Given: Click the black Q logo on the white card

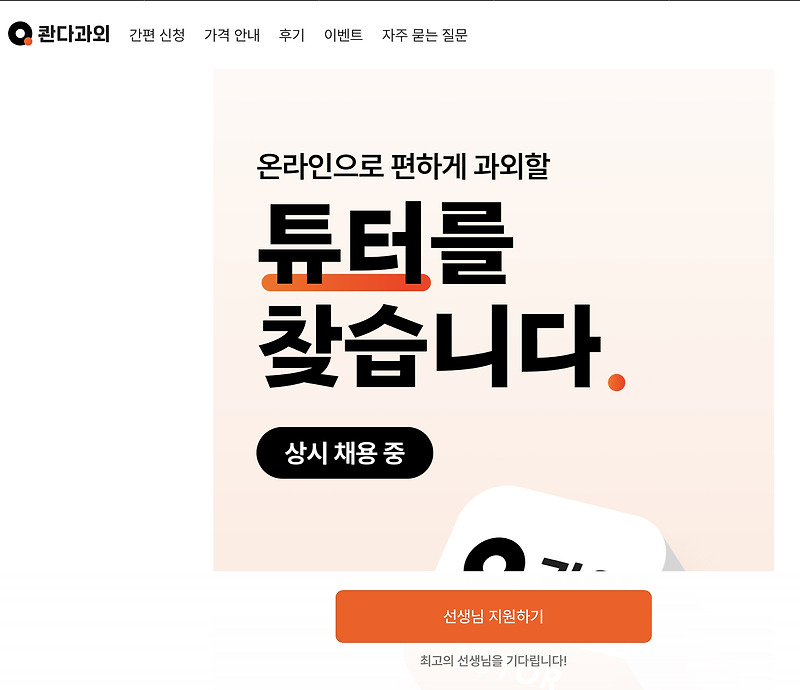Looking at the screenshot, I should point(494,555).
